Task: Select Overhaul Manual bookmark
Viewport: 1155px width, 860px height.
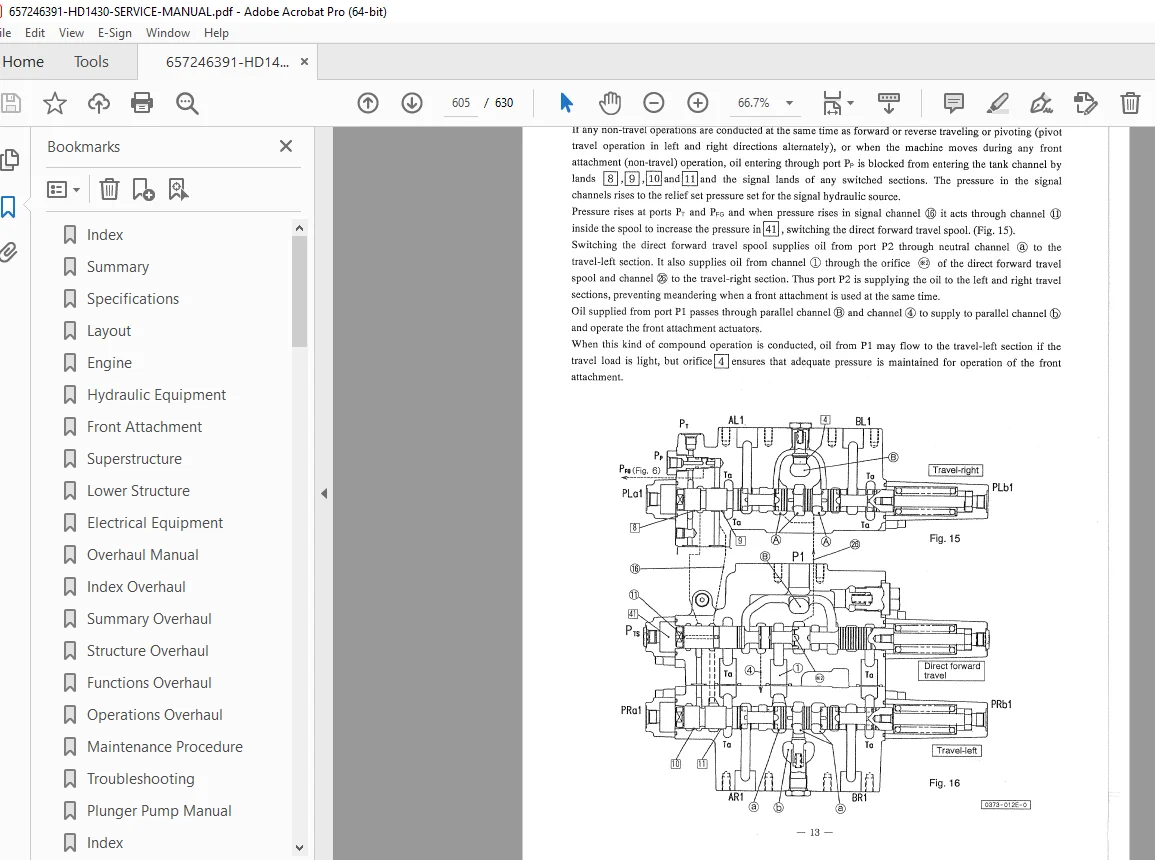Action: click(142, 555)
